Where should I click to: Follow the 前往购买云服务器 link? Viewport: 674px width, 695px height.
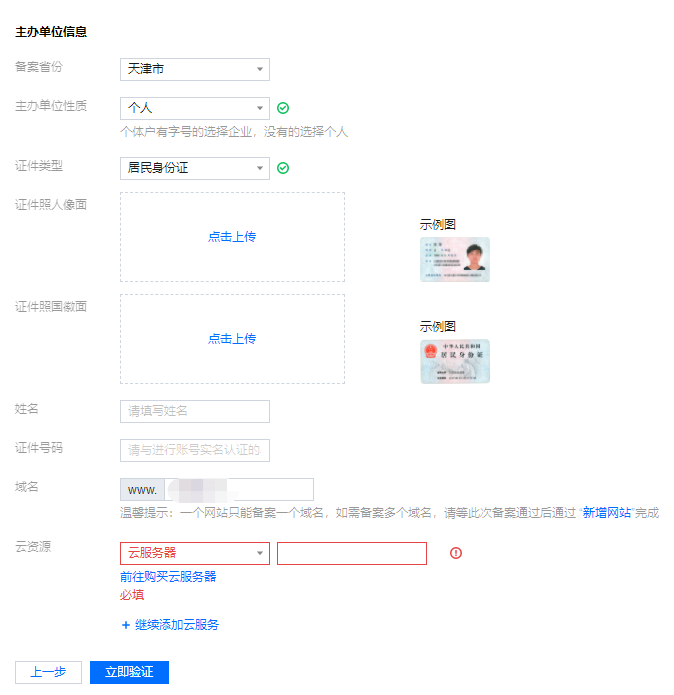pyautogui.click(x=168, y=577)
